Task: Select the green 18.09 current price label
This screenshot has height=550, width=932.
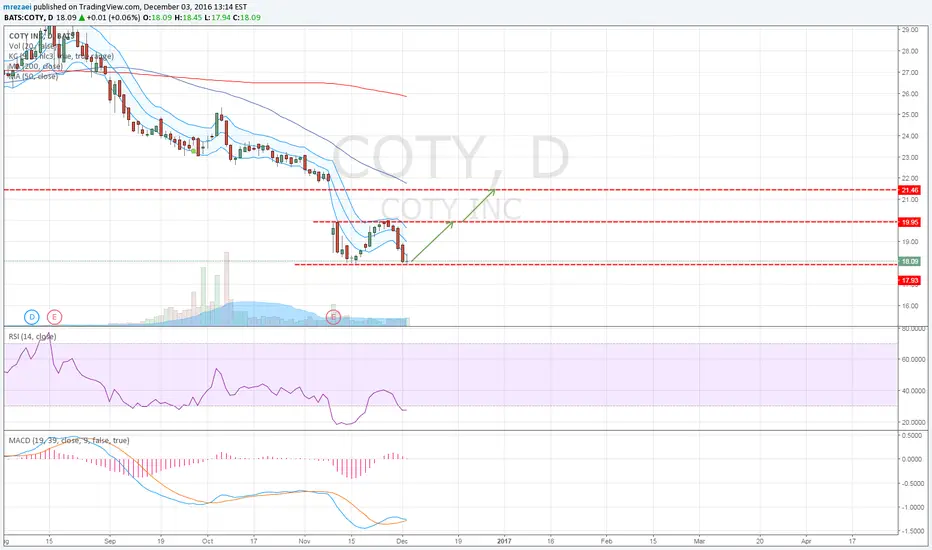Action: pos(909,262)
